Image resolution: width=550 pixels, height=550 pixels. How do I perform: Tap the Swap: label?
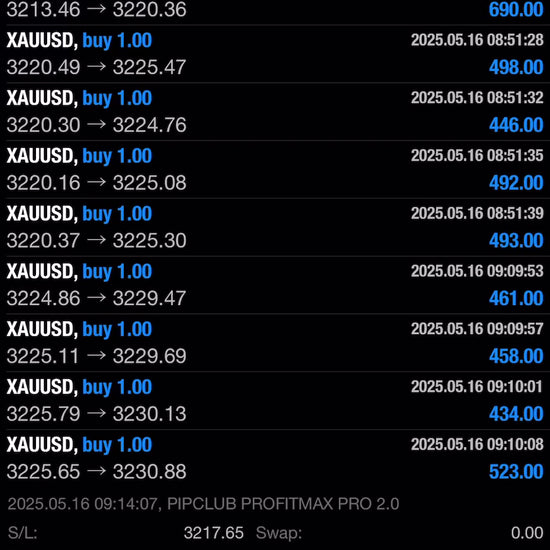coord(279,533)
